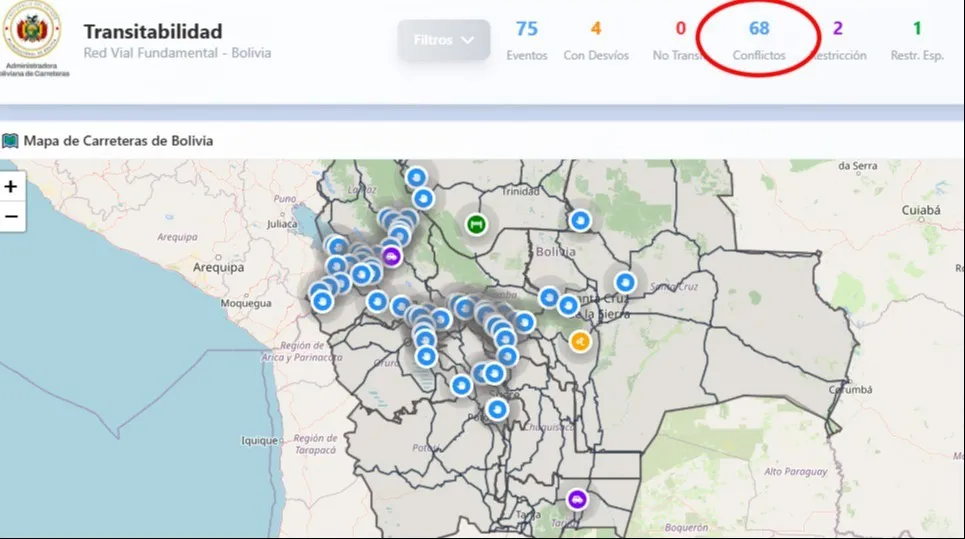Click the Cuiabá city label on map

[921, 210]
